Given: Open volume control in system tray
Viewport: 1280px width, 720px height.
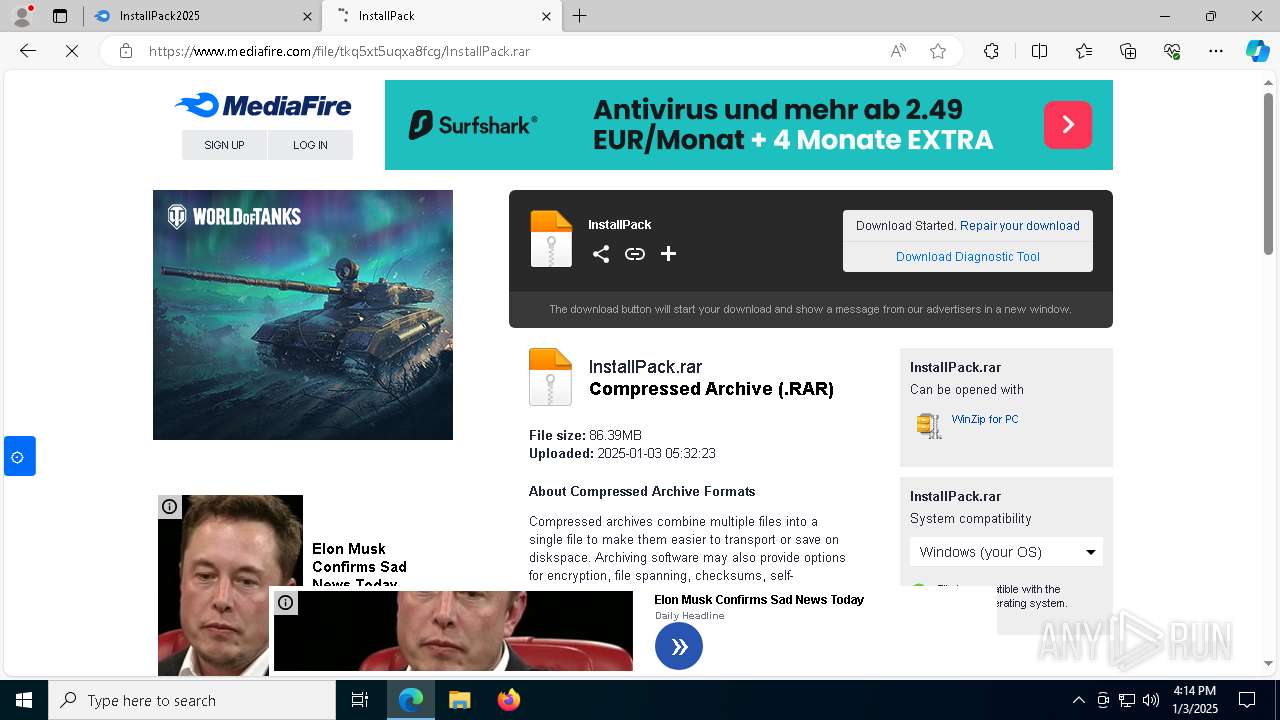Looking at the screenshot, I should pos(1151,700).
